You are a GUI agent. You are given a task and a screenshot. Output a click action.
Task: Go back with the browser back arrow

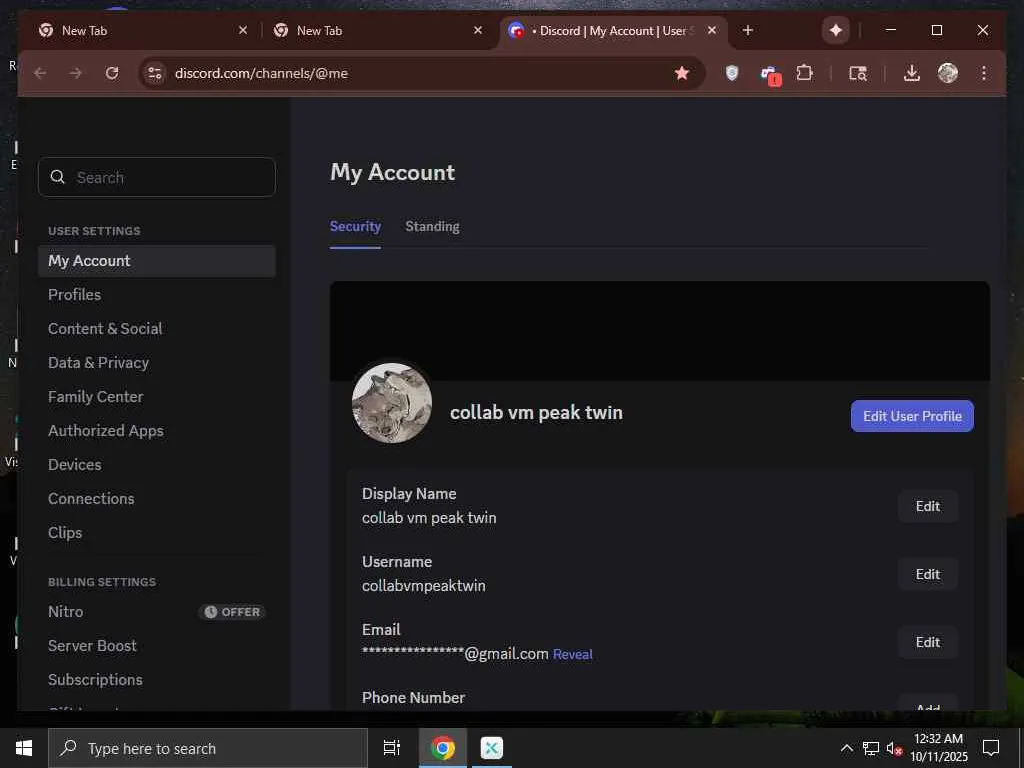point(40,73)
